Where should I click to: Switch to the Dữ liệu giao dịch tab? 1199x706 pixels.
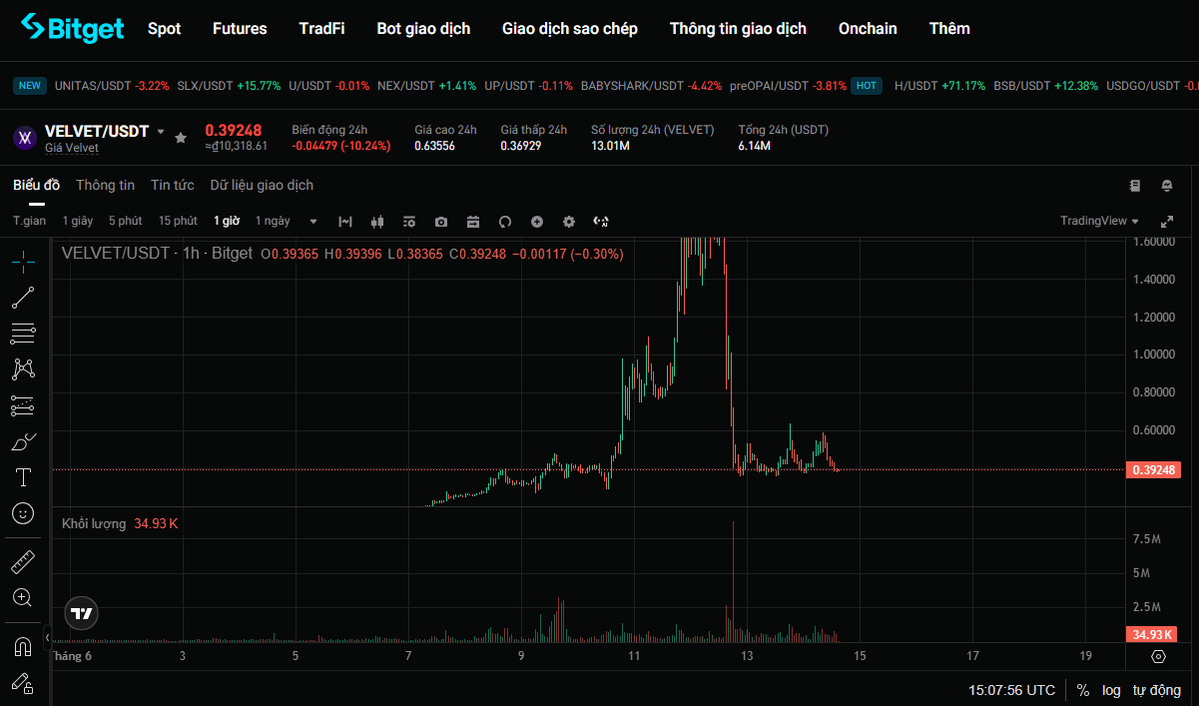[x=262, y=185]
